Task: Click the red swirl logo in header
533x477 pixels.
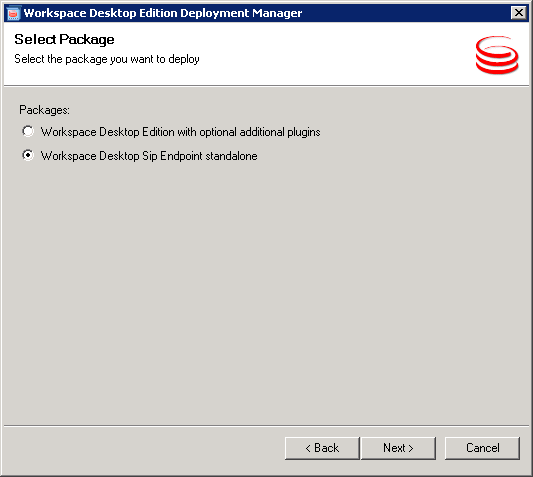Action: pyautogui.click(x=497, y=55)
